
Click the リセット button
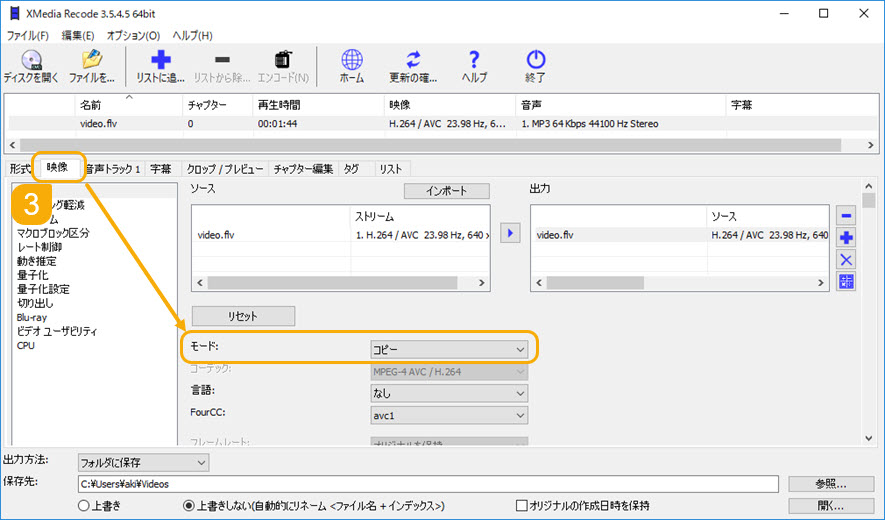tap(243, 316)
